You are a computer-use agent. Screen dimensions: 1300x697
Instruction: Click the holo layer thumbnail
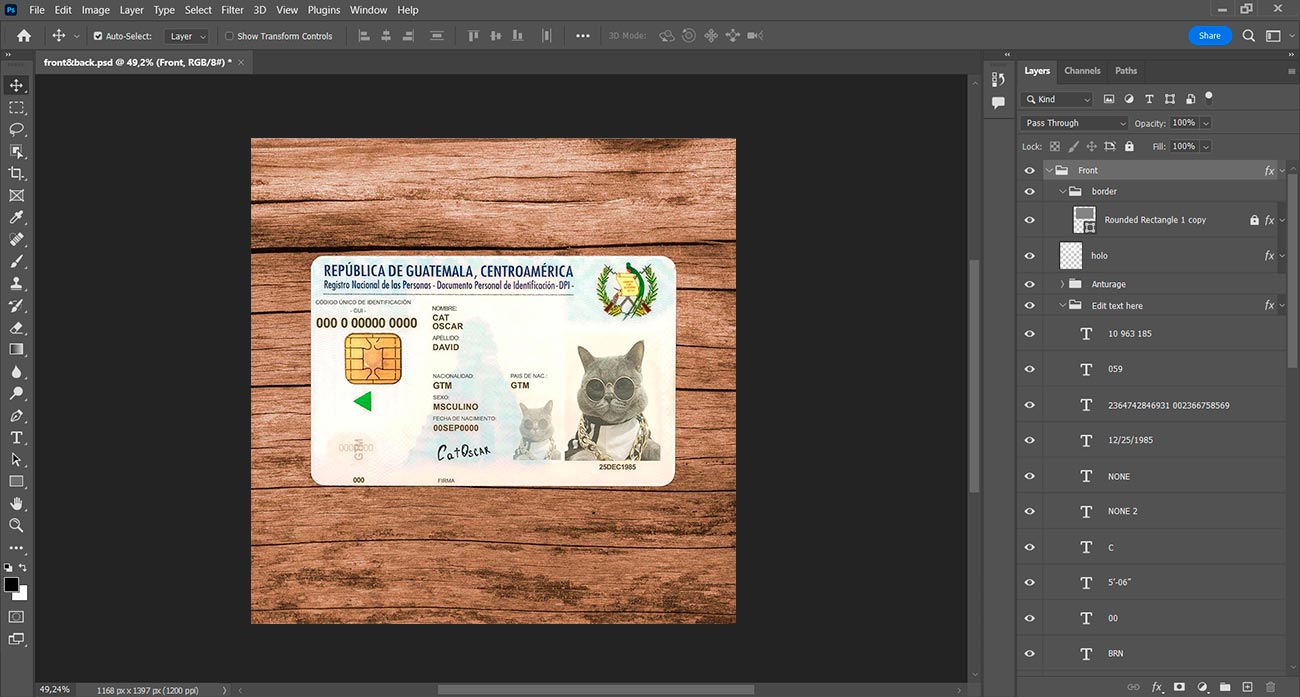(x=1071, y=256)
